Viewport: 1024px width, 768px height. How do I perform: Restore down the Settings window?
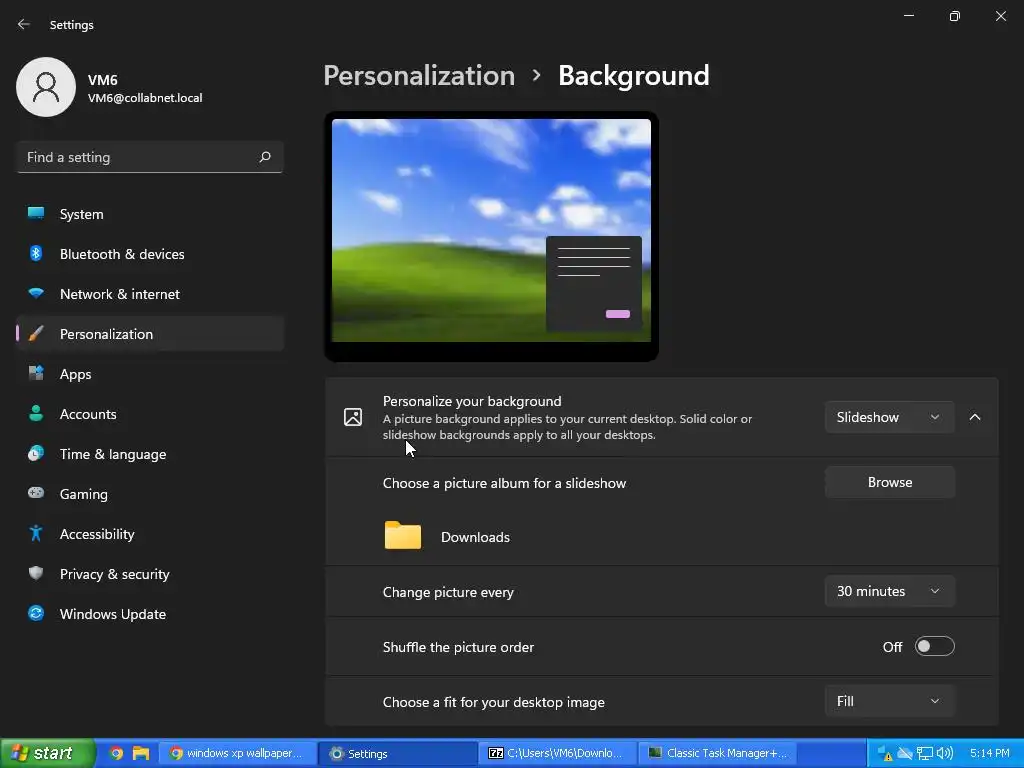click(955, 16)
